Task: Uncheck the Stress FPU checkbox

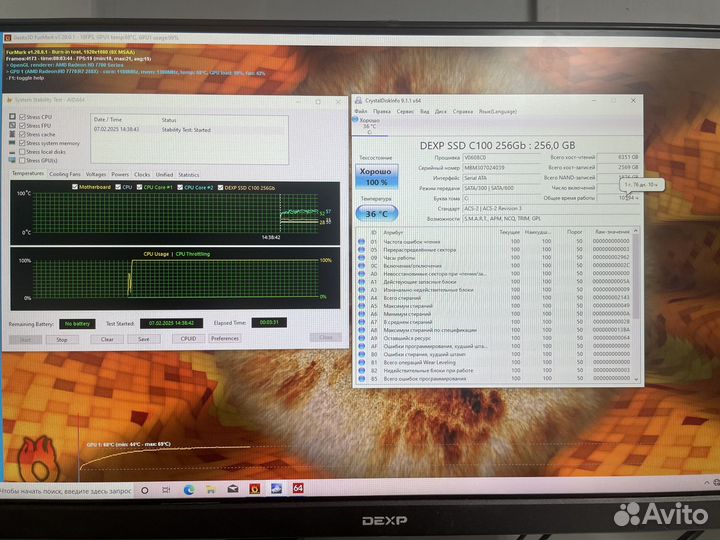Action: 22,125
